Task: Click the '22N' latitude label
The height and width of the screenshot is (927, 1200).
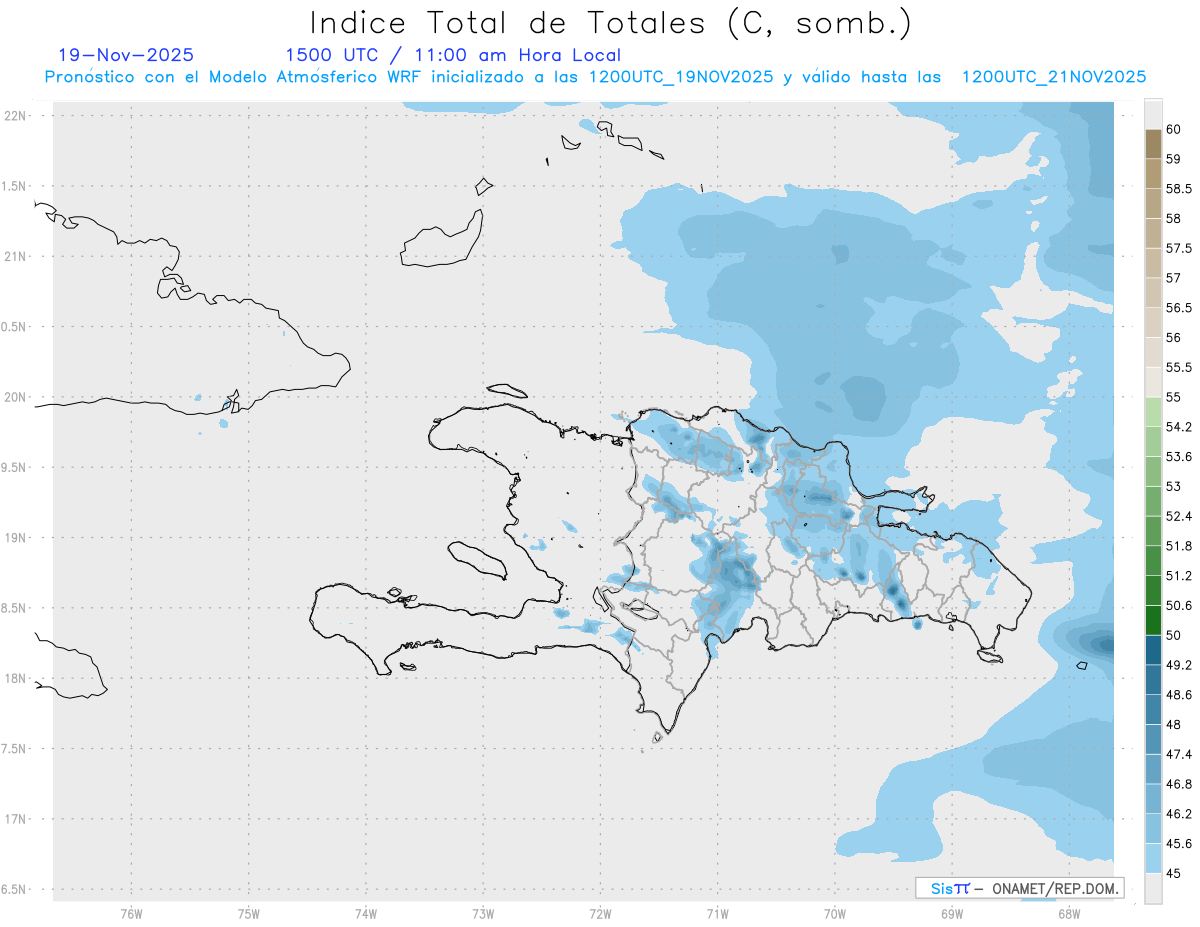Action: pyautogui.click(x=15, y=116)
